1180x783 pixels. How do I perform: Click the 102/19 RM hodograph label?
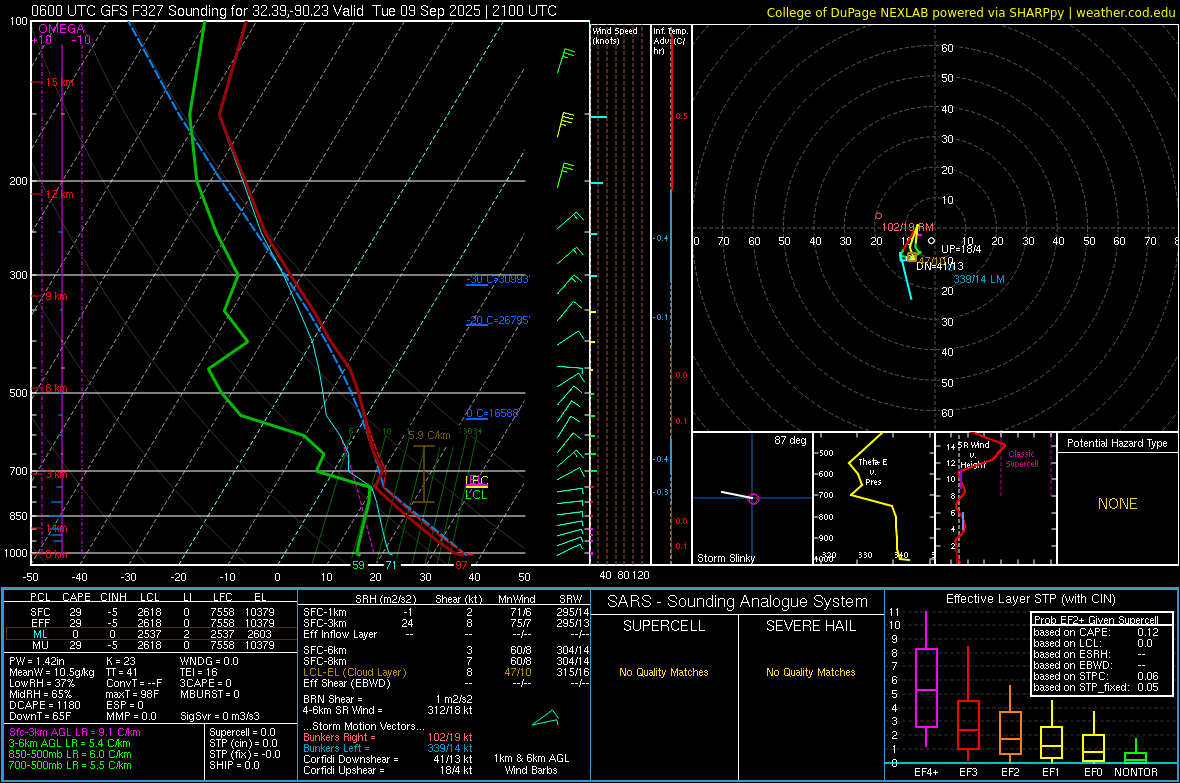click(908, 227)
